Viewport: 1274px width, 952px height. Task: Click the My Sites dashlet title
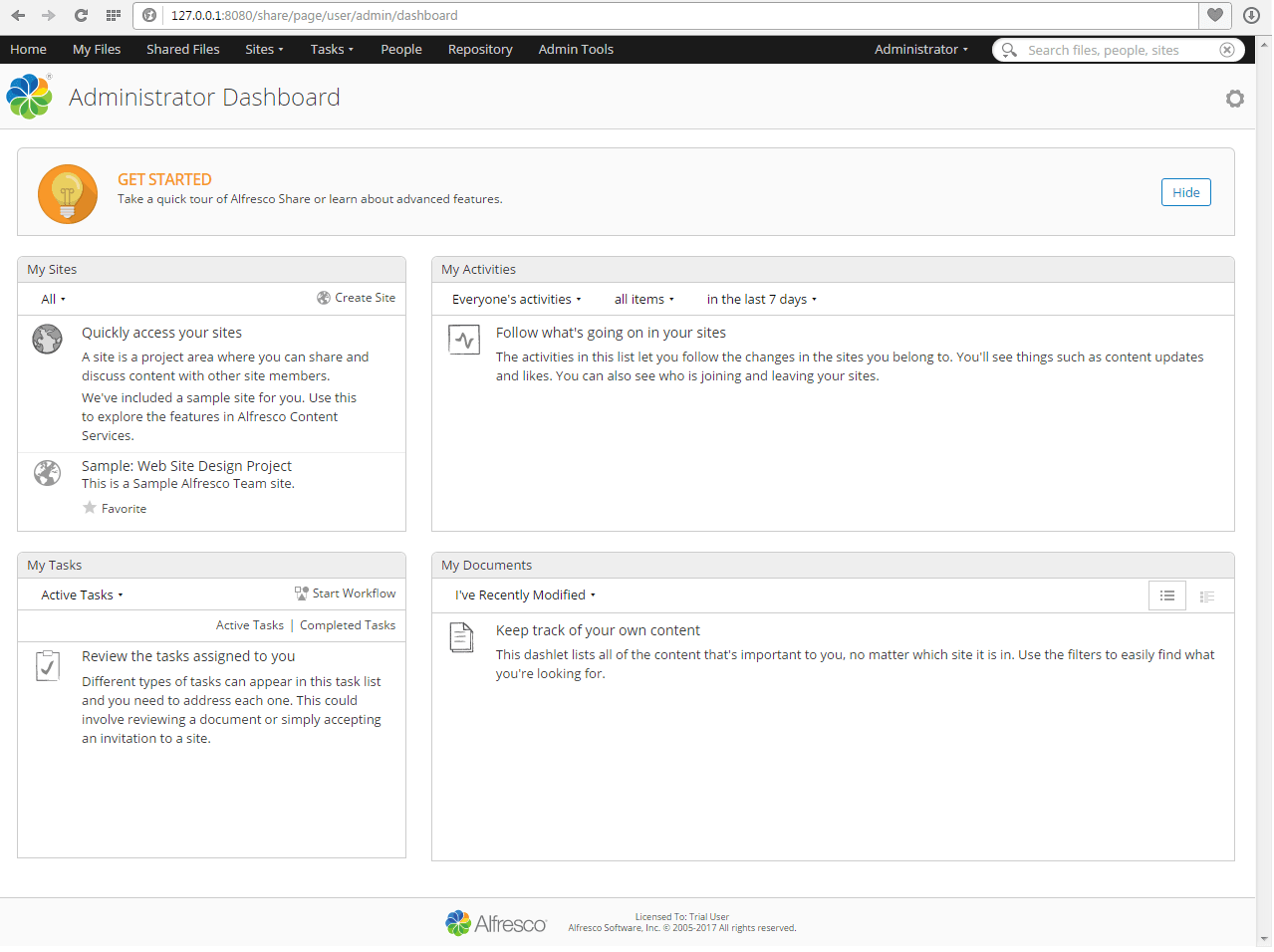pyautogui.click(x=52, y=269)
